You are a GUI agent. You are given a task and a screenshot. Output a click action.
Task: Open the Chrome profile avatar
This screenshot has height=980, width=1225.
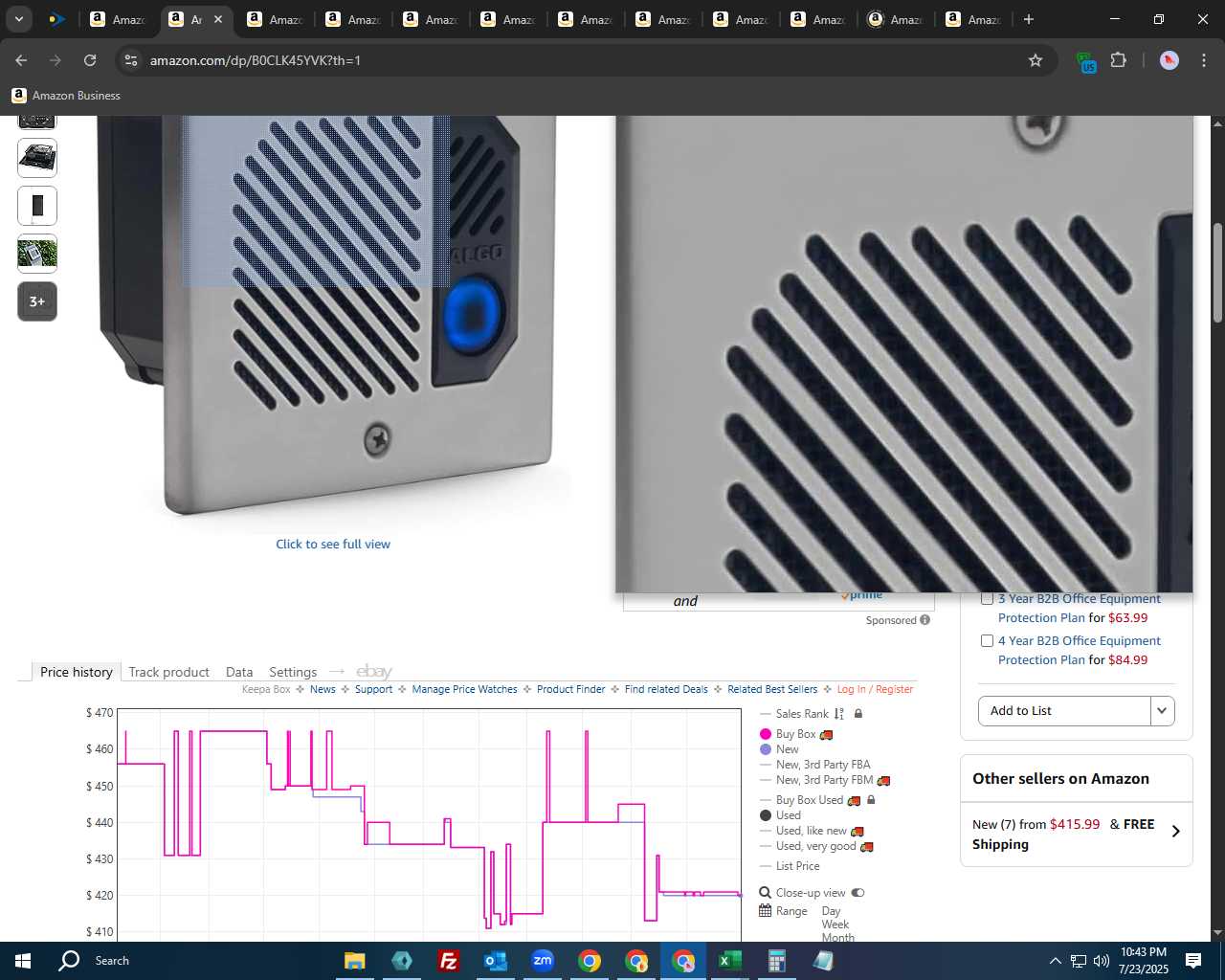tap(1169, 60)
